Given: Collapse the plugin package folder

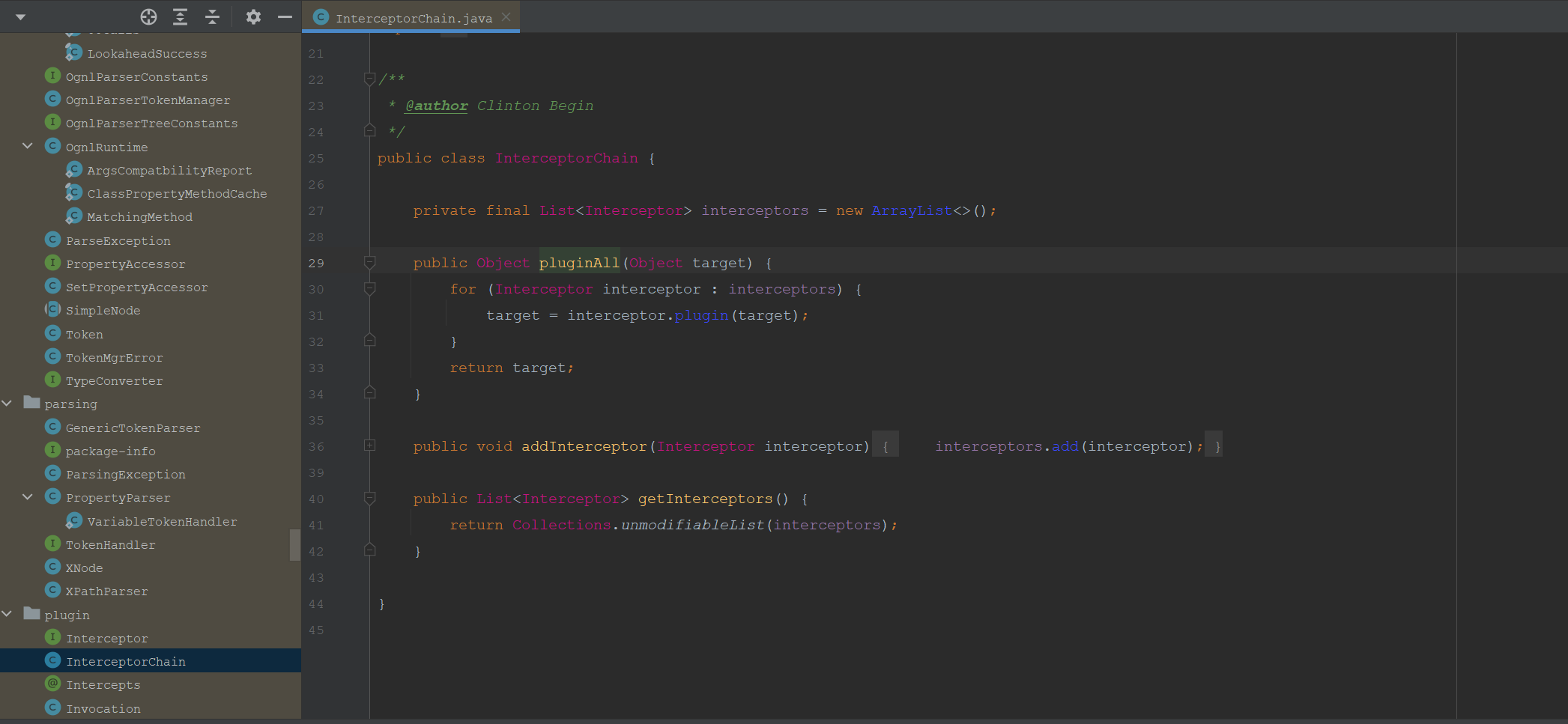Looking at the screenshot, I should pyautogui.click(x=7, y=614).
